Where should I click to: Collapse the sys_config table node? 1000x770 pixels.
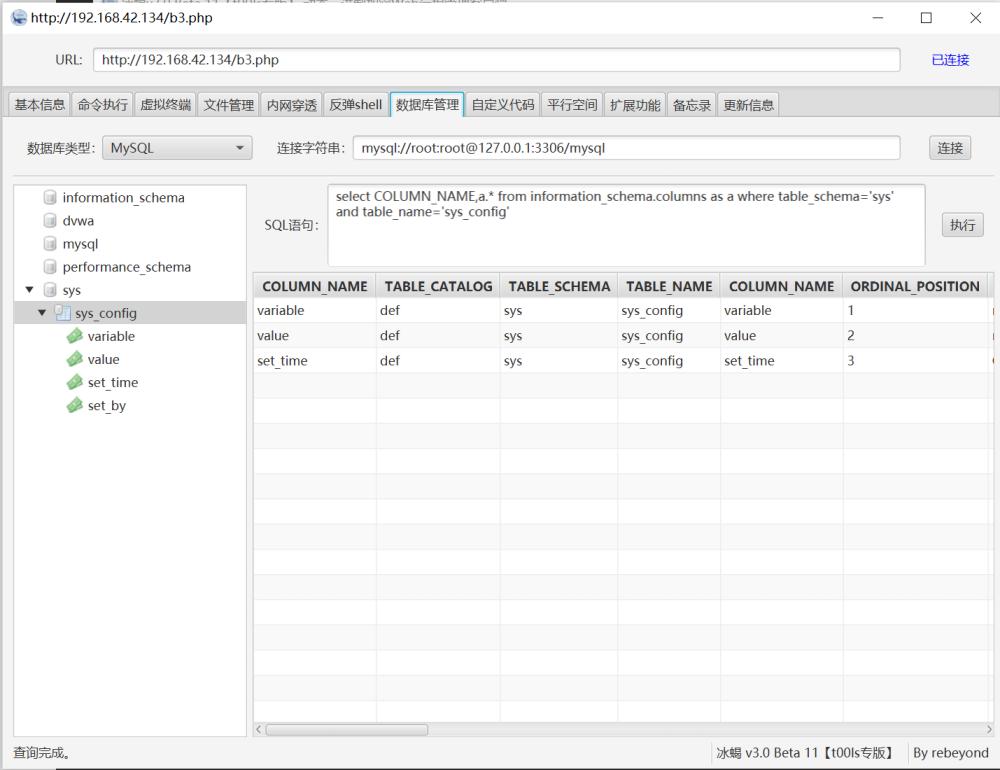pos(41,313)
